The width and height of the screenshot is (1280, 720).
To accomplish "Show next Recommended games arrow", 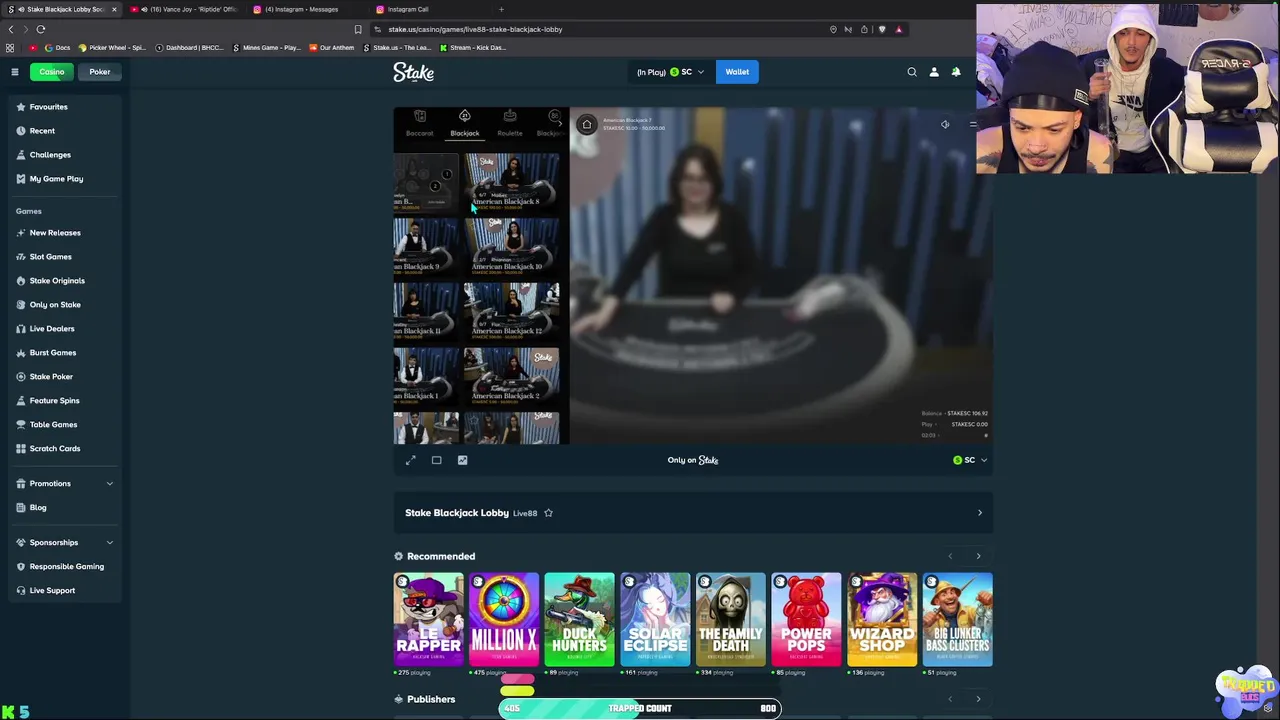I will tap(978, 556).
